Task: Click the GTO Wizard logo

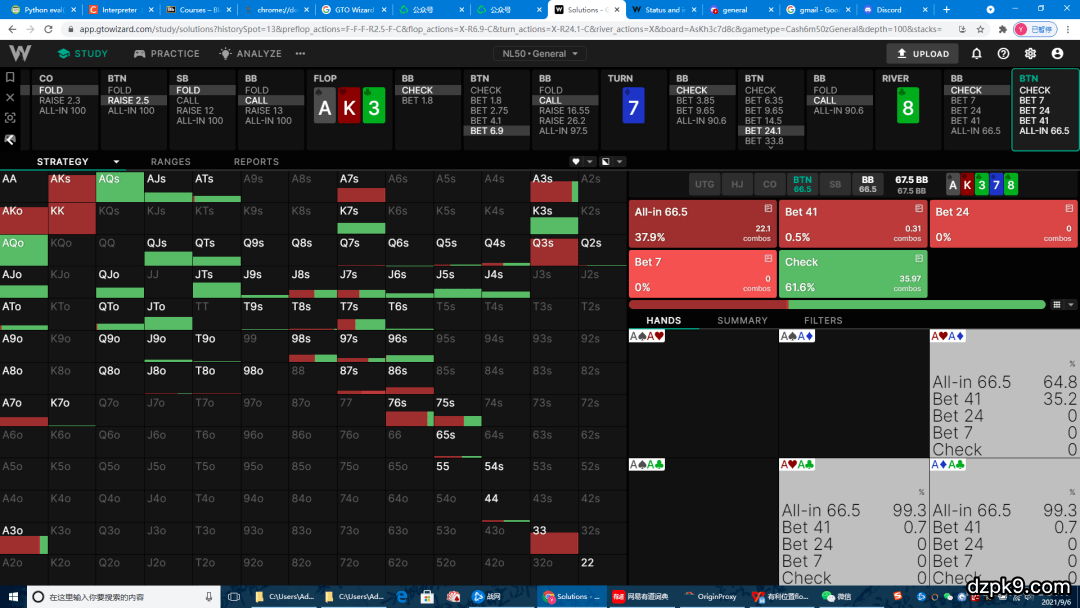Action: pyautogui.click(x=20, y=53)
